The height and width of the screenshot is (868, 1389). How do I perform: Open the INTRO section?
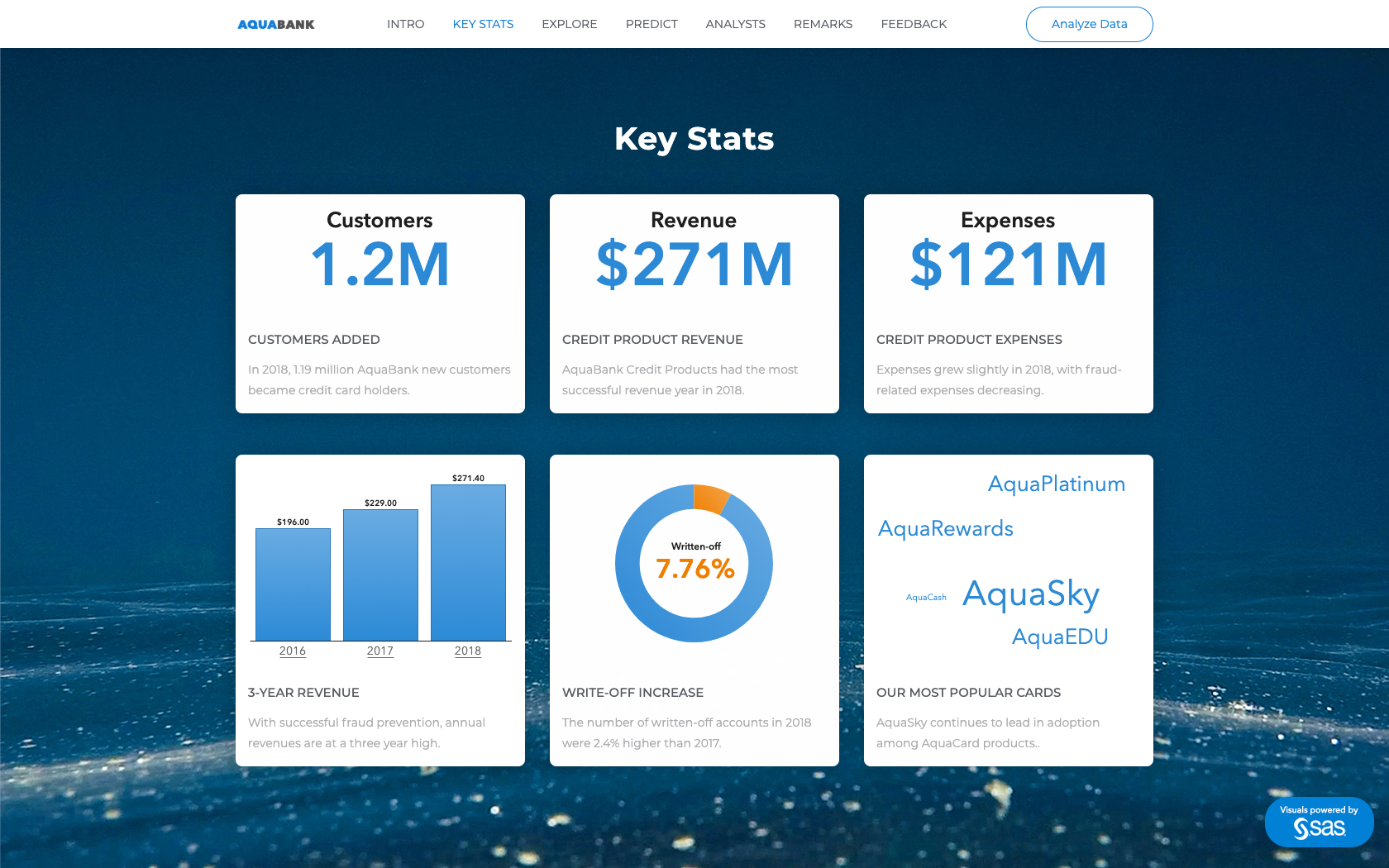click(405, 24)
